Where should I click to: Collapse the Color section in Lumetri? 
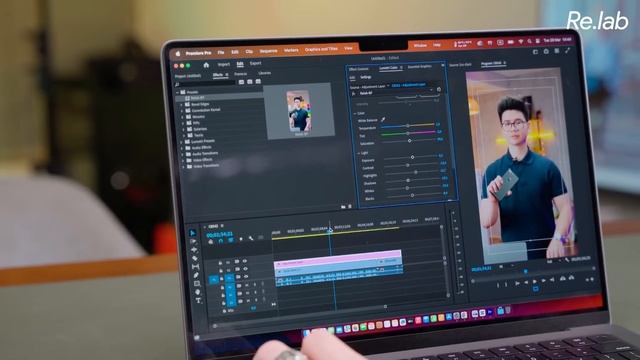(355, 113)
